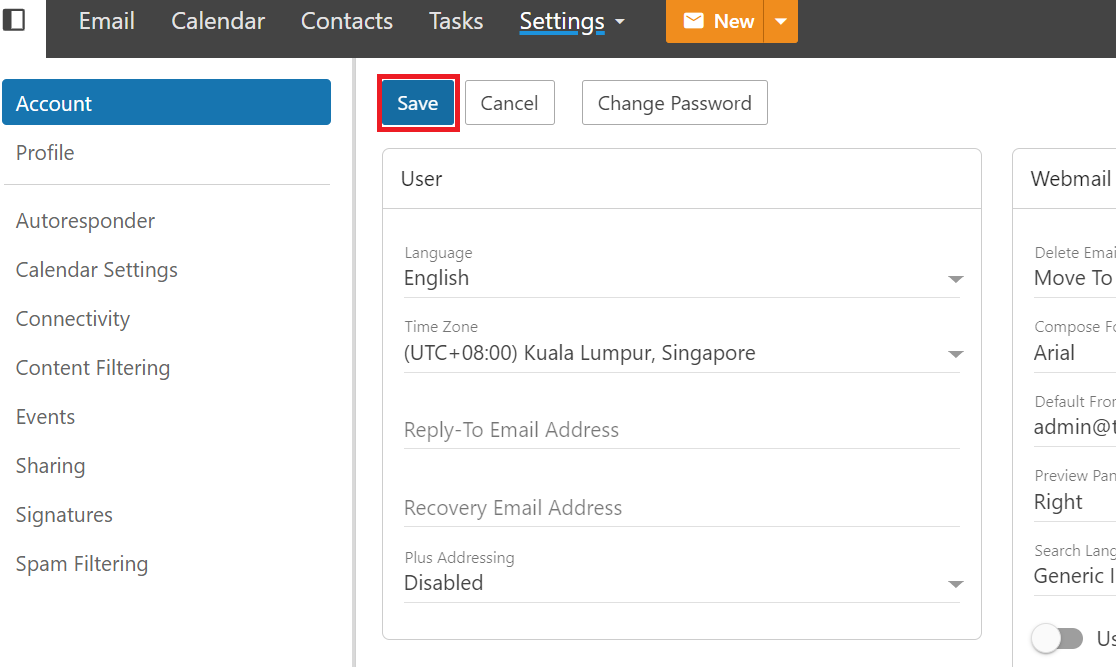Open the Tasks tab

coord(456,21)
